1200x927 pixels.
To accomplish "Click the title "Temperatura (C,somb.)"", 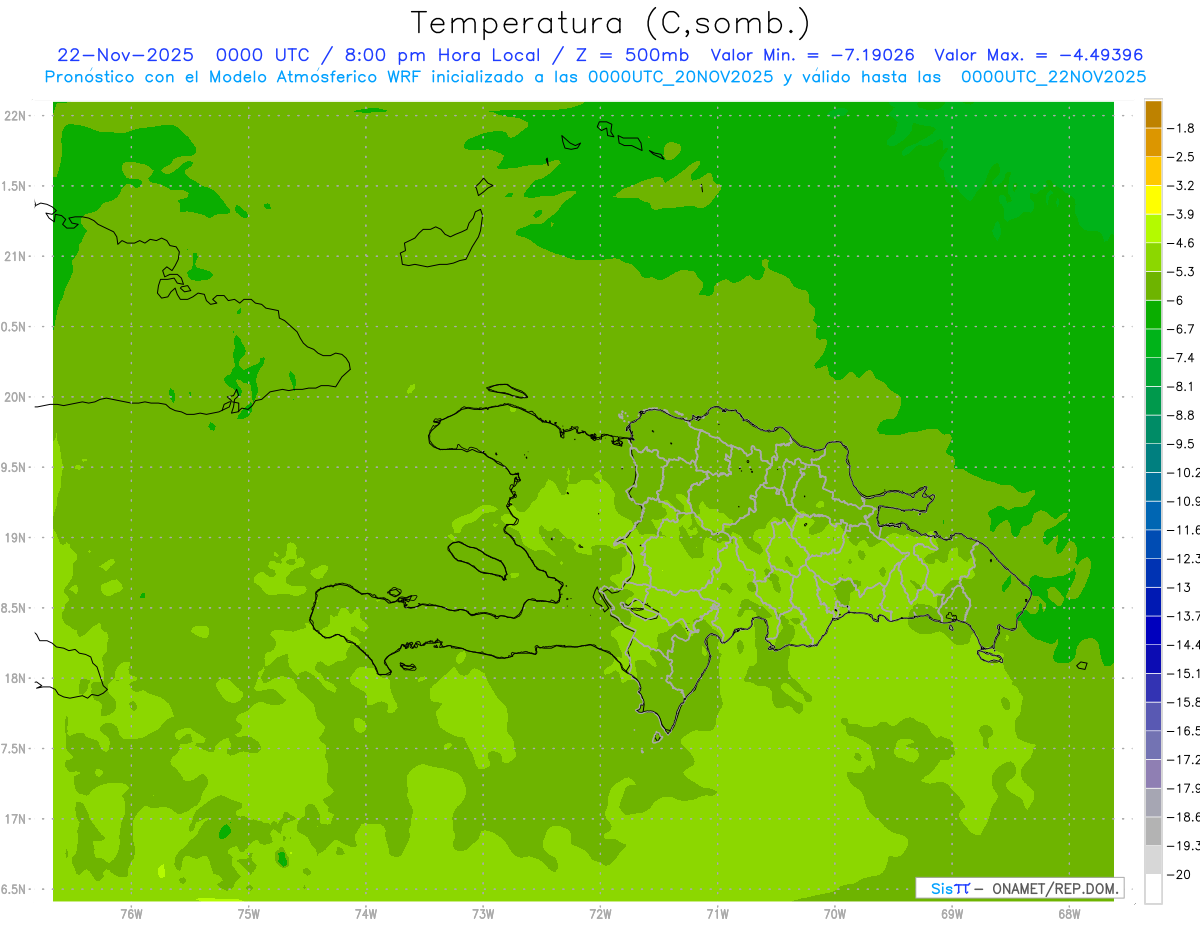I will pos(610,23).
